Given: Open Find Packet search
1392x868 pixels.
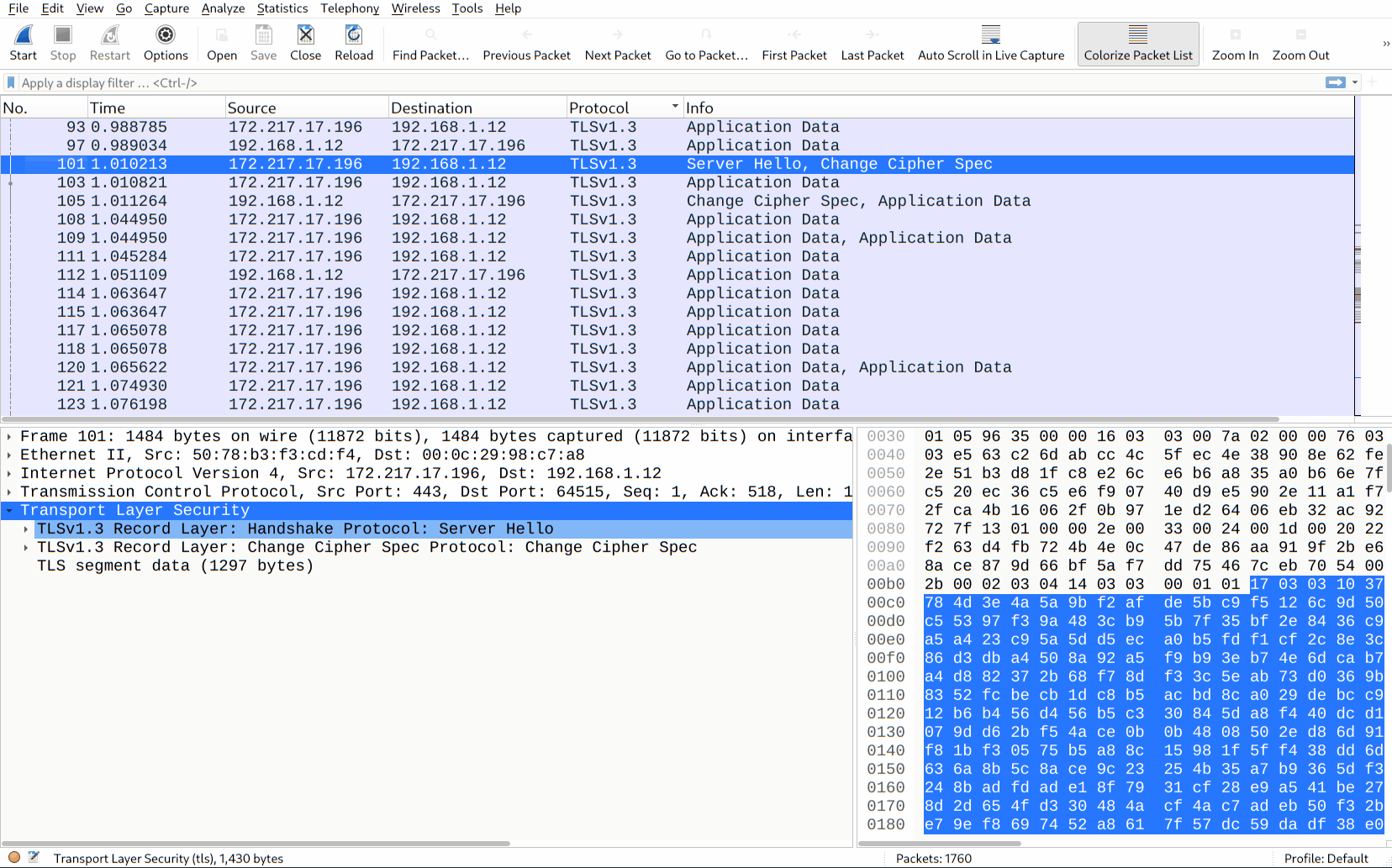Looking at the screenshot, I should point(430,43).
